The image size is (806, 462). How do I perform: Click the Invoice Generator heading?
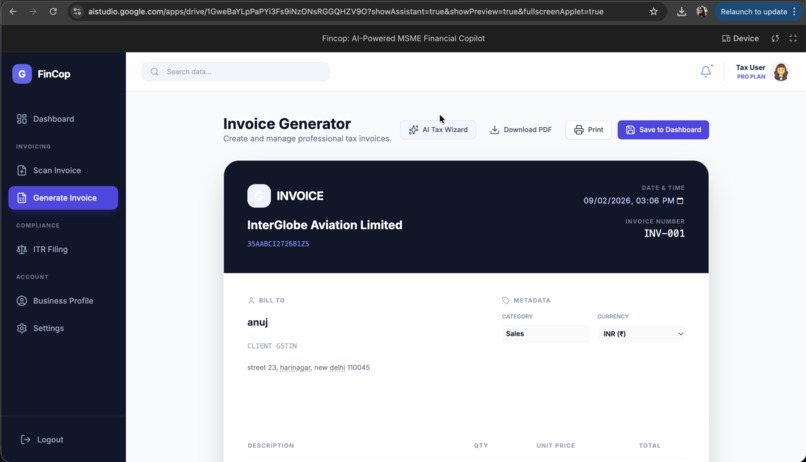coord(287,124)
